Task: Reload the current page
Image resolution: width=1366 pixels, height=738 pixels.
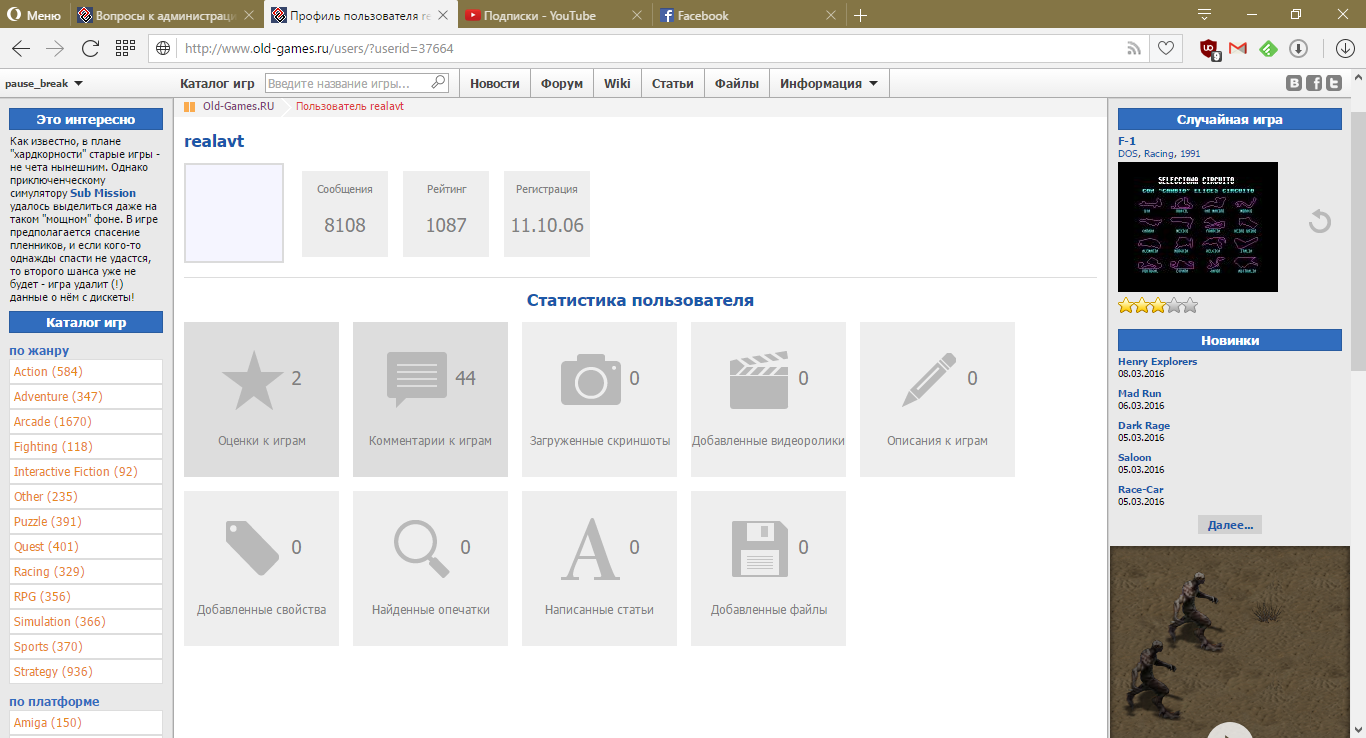Action: (90, 48)
